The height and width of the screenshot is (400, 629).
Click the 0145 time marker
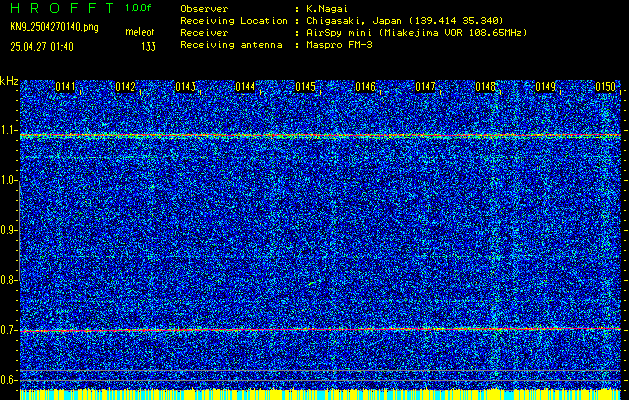tap(305, 87)
